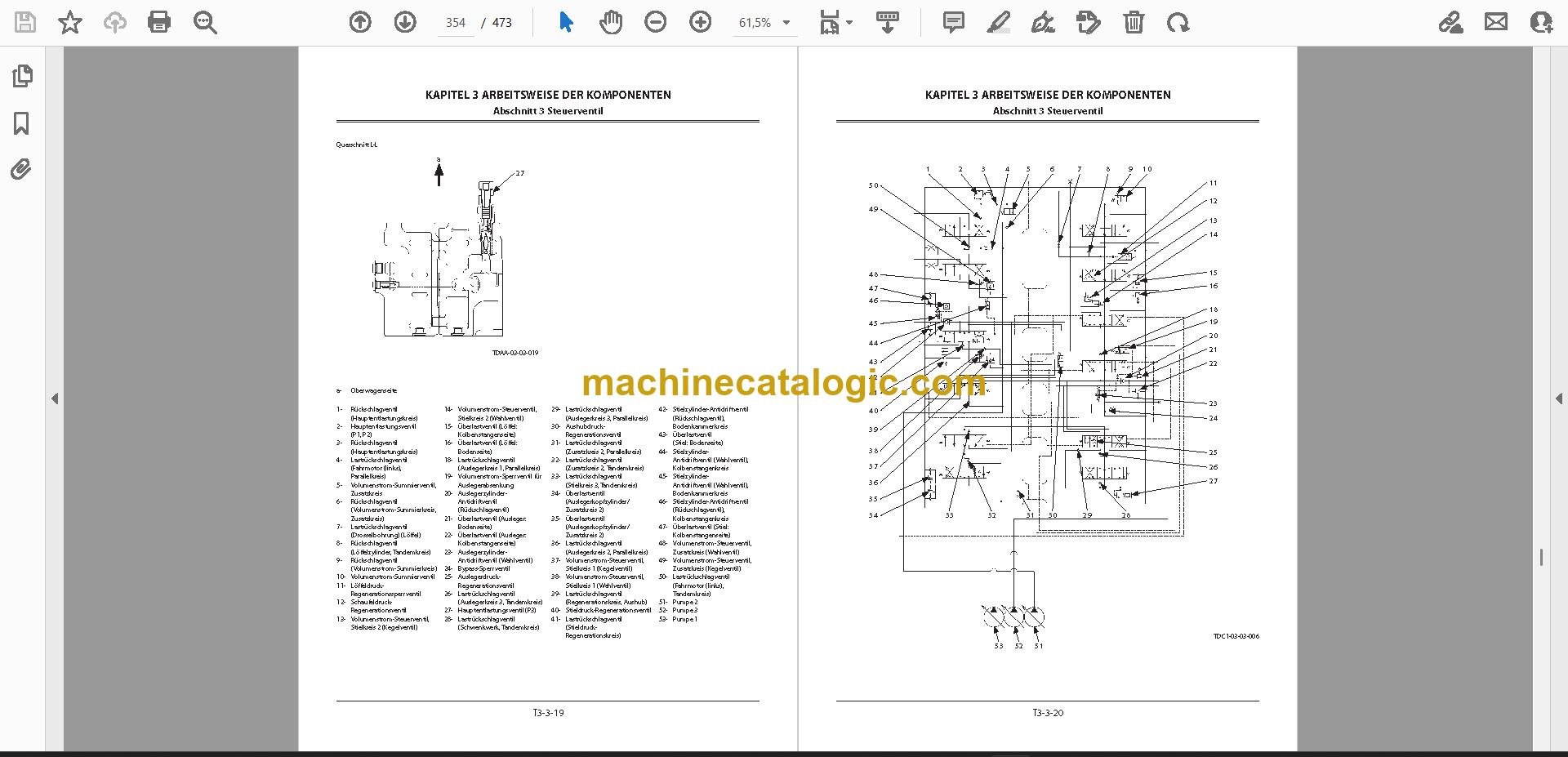Expand the left navigation pane arrow
Image resolution: width=1568 pixels, height=757 pixels.
[55, 399]
